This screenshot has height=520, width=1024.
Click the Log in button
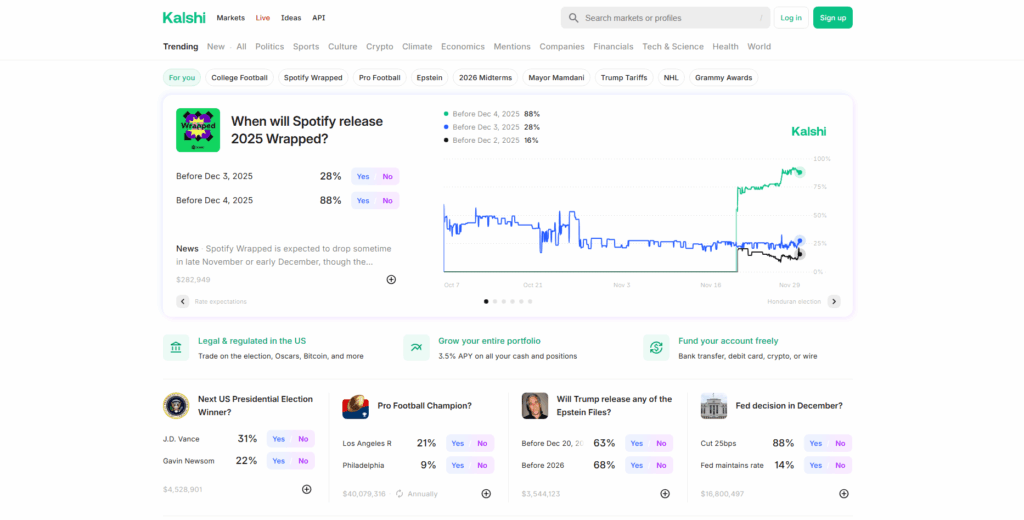tap(791, 18)
